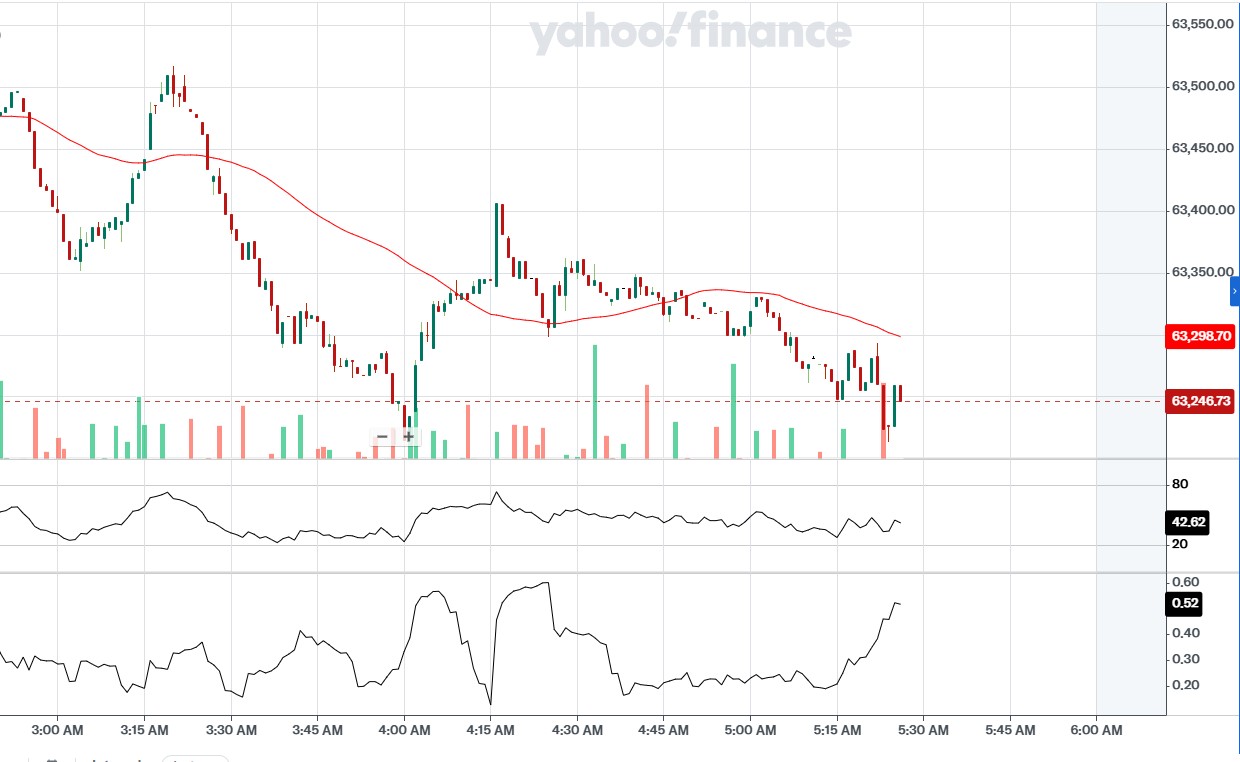Image resolution: width=1240 pixels, height=762 pixels.
Task: Select the 42.62 indicator value label
Action: pyautogui.click(x=1188, y=521)
